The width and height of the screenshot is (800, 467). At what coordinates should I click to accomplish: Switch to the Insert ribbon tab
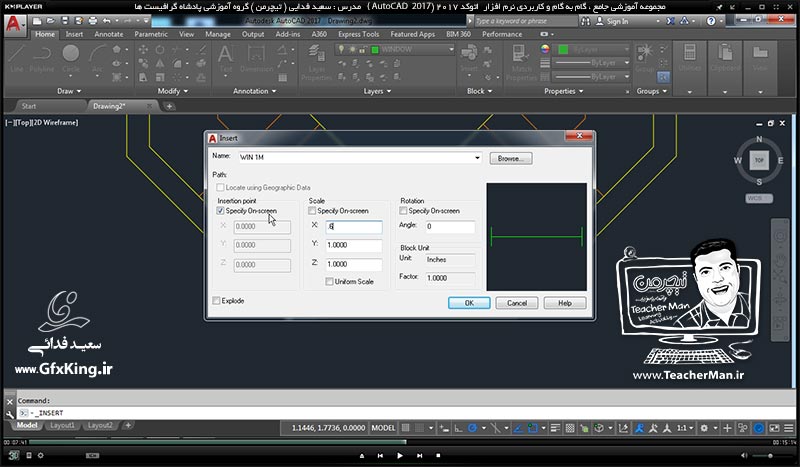click(74, 34)
